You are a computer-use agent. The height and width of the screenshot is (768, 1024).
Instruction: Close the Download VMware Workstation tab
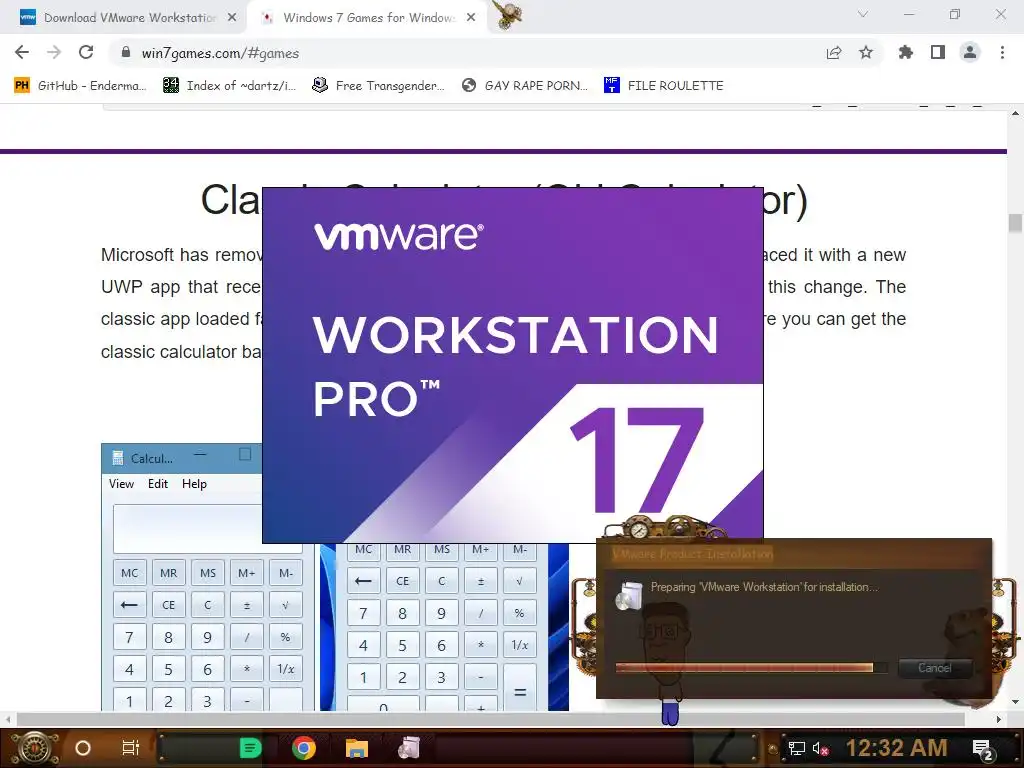click(232, 18)
